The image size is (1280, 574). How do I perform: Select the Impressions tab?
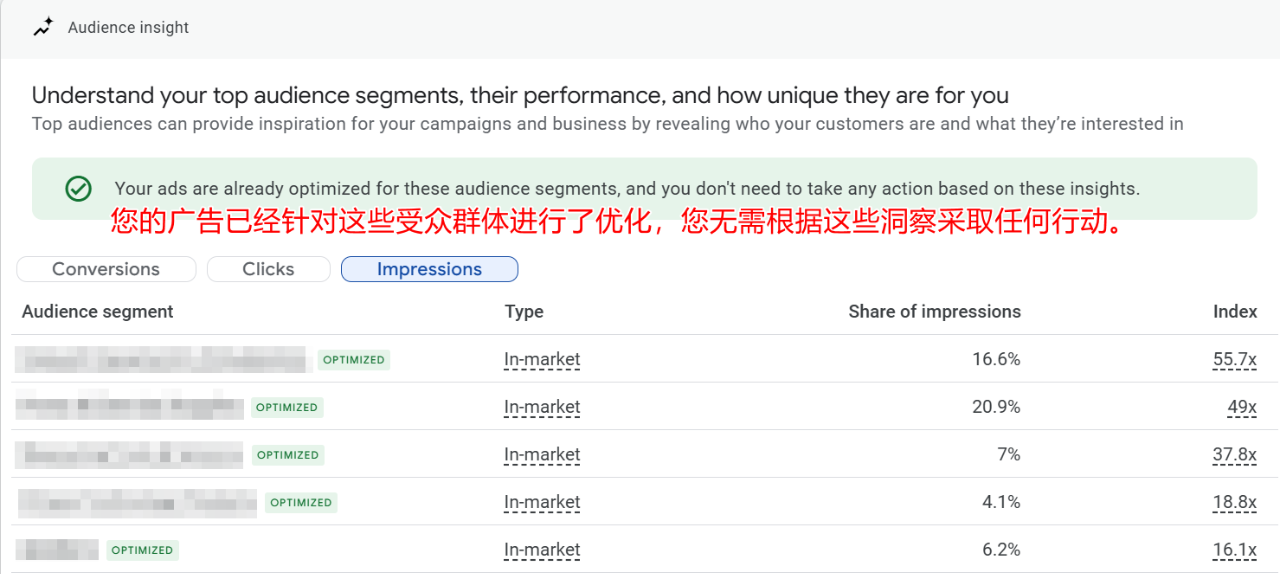(429, 269)
